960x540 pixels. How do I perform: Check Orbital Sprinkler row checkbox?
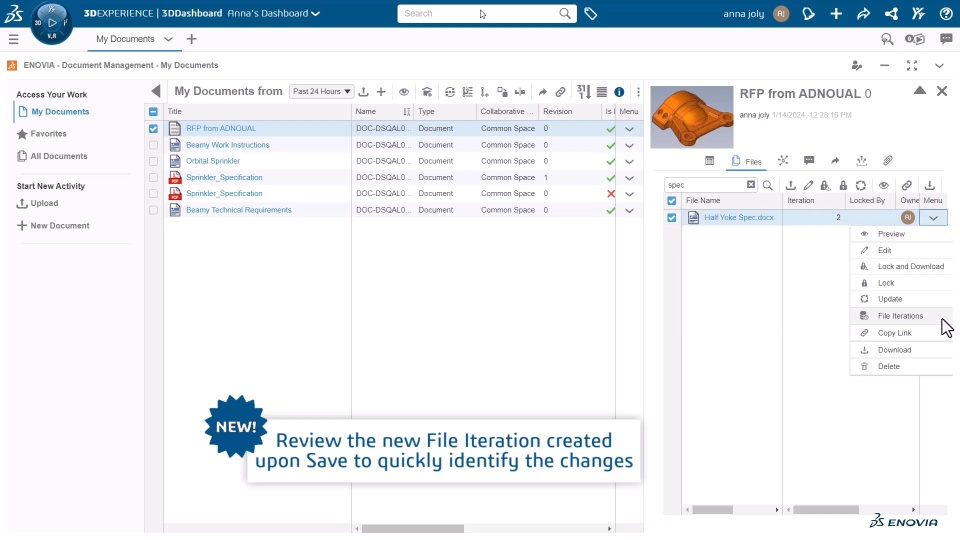click(x=153, y=161)
